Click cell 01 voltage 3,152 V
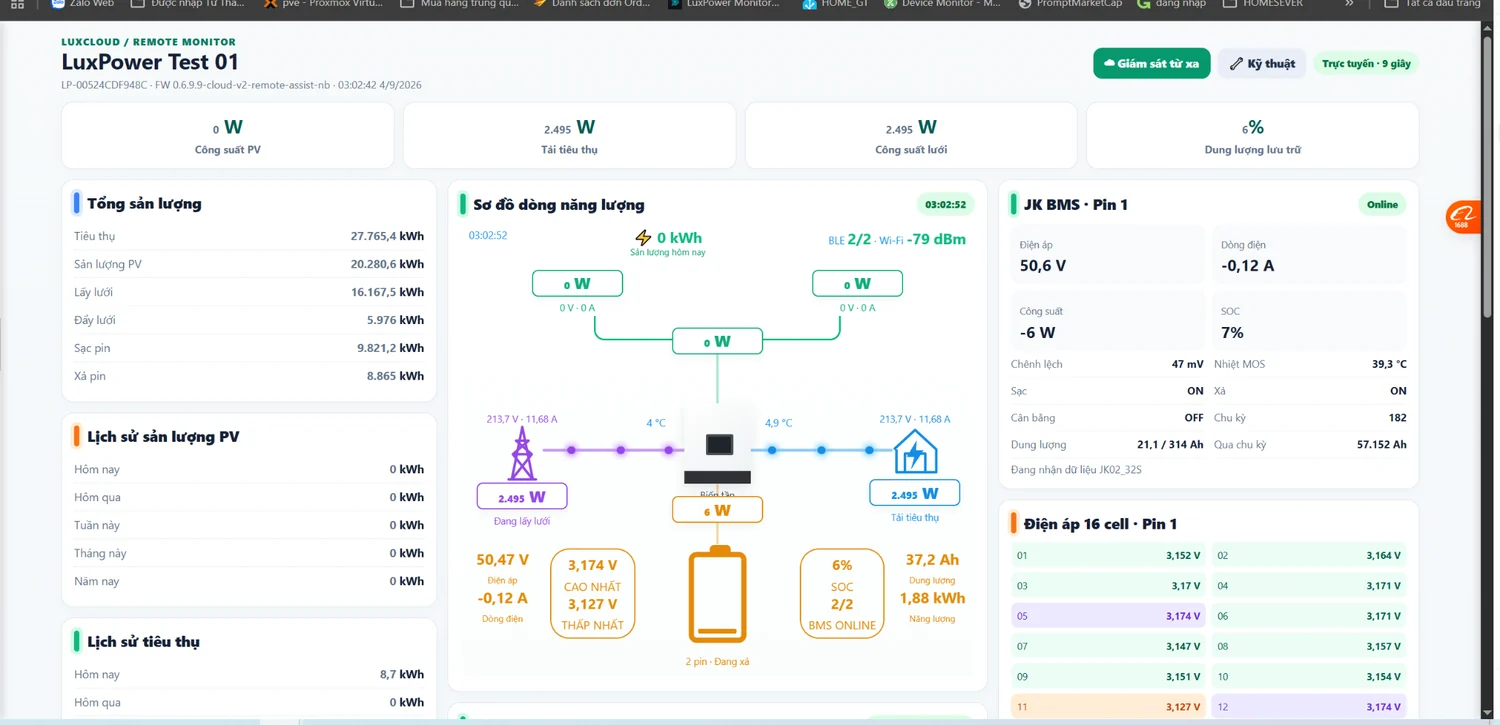1500x725 pixels. (1108, 555)
